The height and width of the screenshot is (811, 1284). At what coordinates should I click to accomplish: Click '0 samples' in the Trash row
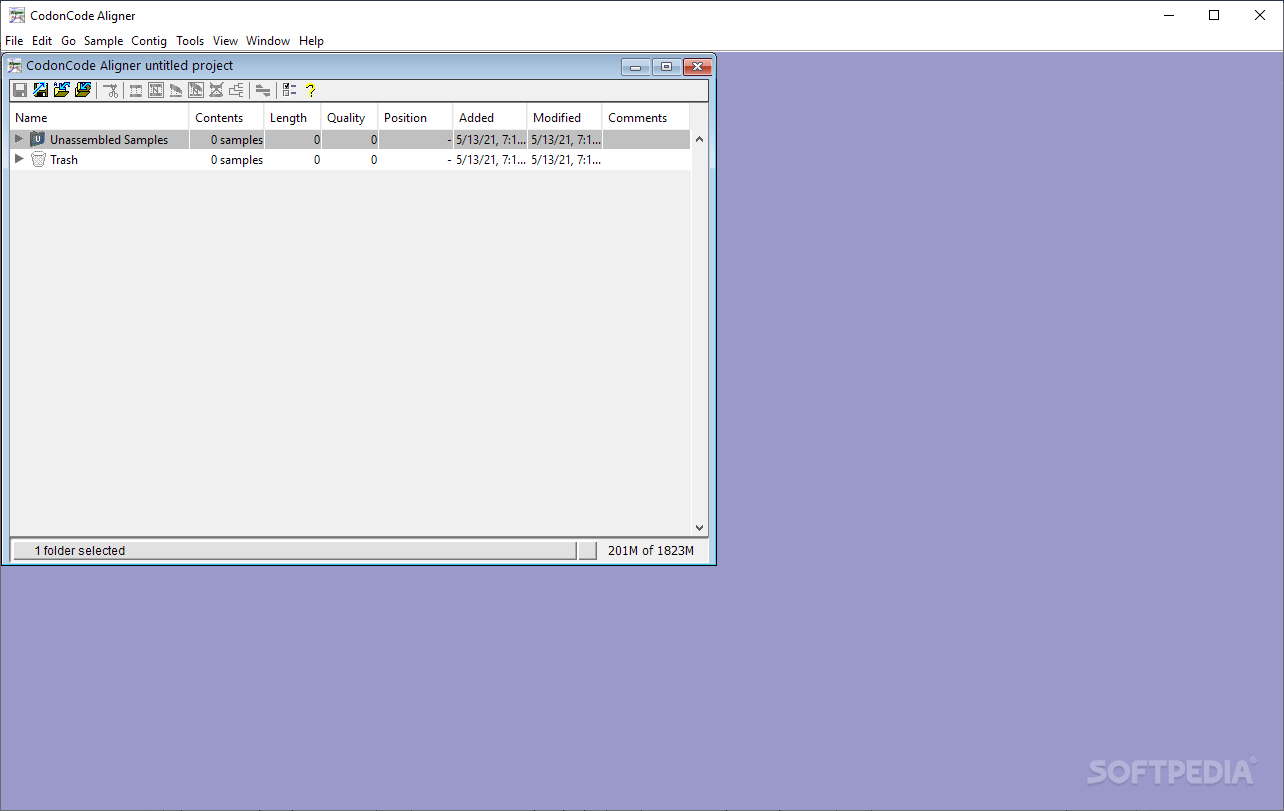[x=237, y=160]
